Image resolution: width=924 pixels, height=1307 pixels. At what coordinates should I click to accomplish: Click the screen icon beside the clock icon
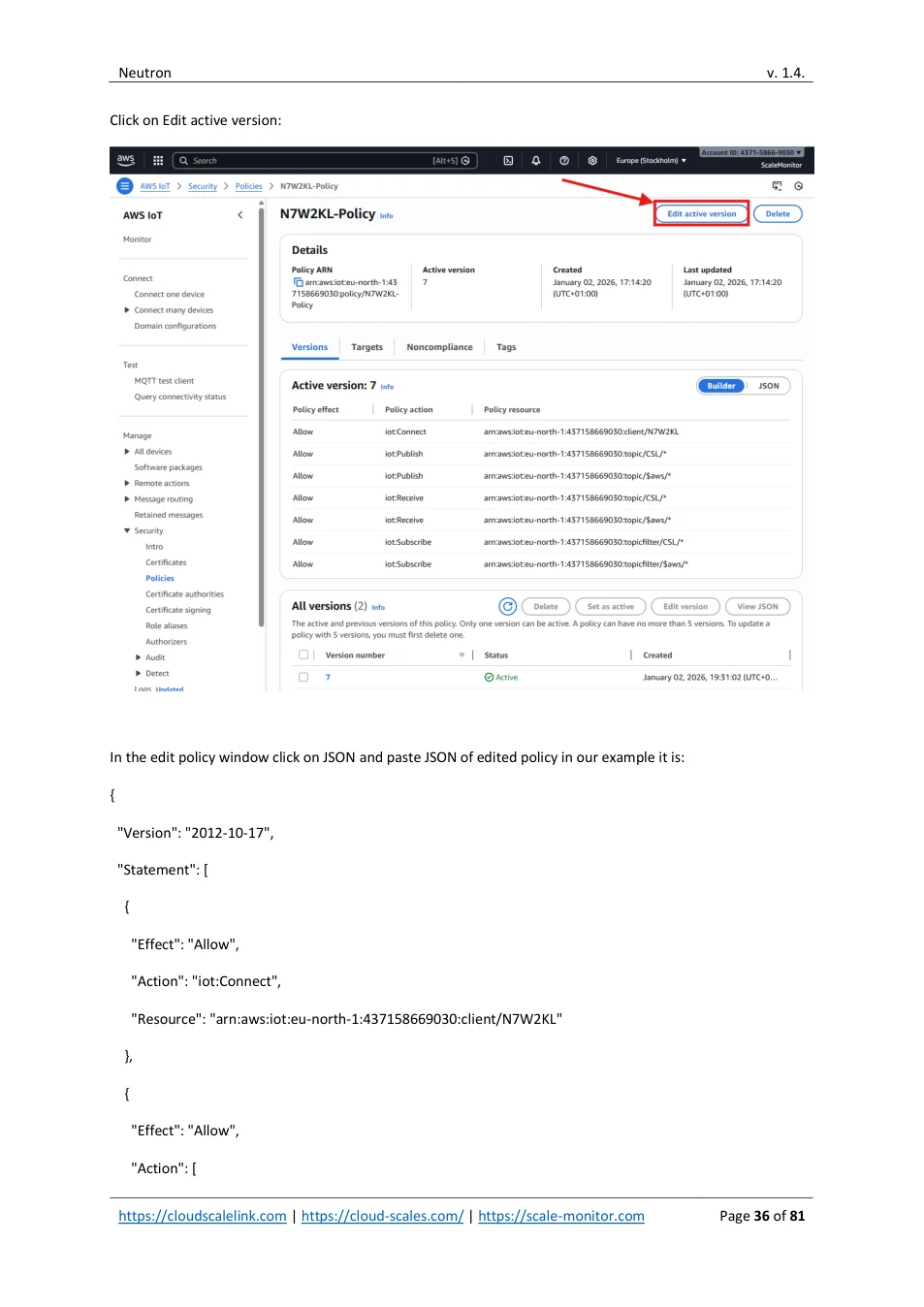tap(777, 186)
